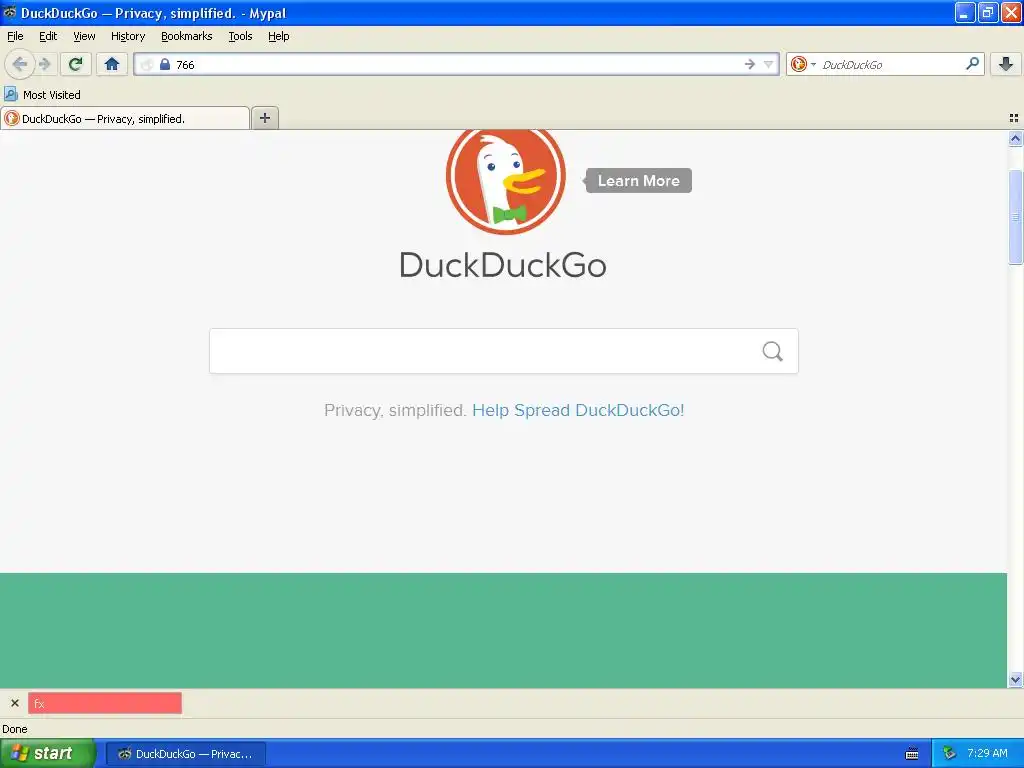Click the Privacy, simplified. tagline text

(394, 410)
